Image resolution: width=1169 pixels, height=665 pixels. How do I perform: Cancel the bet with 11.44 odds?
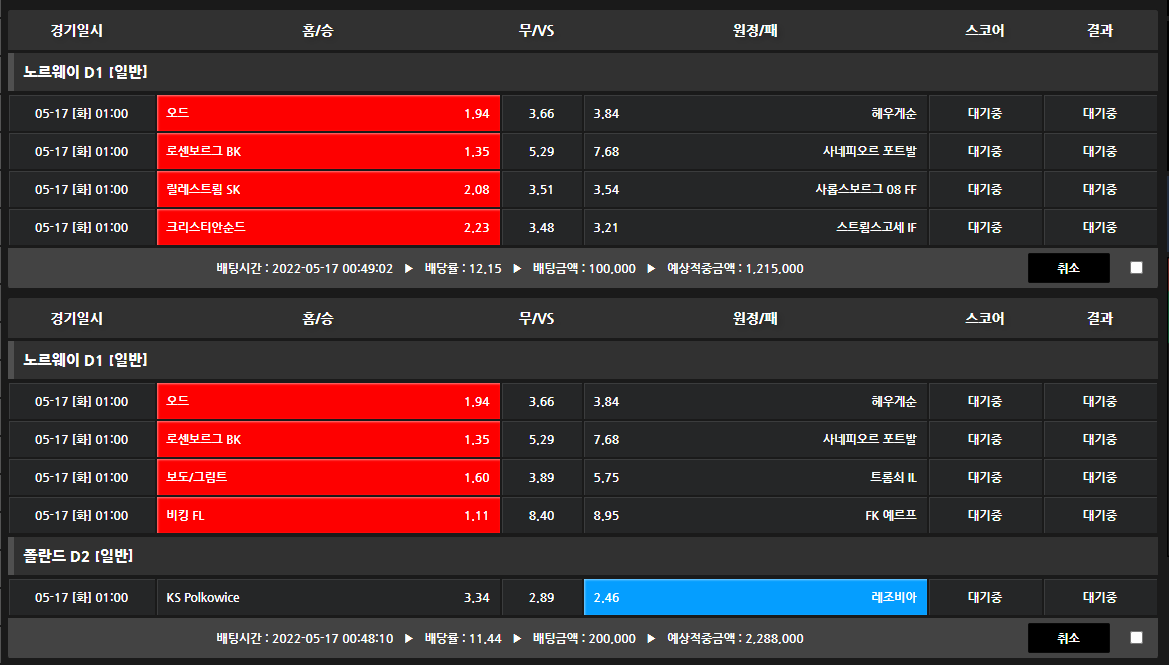click(x=1068, y=638)
